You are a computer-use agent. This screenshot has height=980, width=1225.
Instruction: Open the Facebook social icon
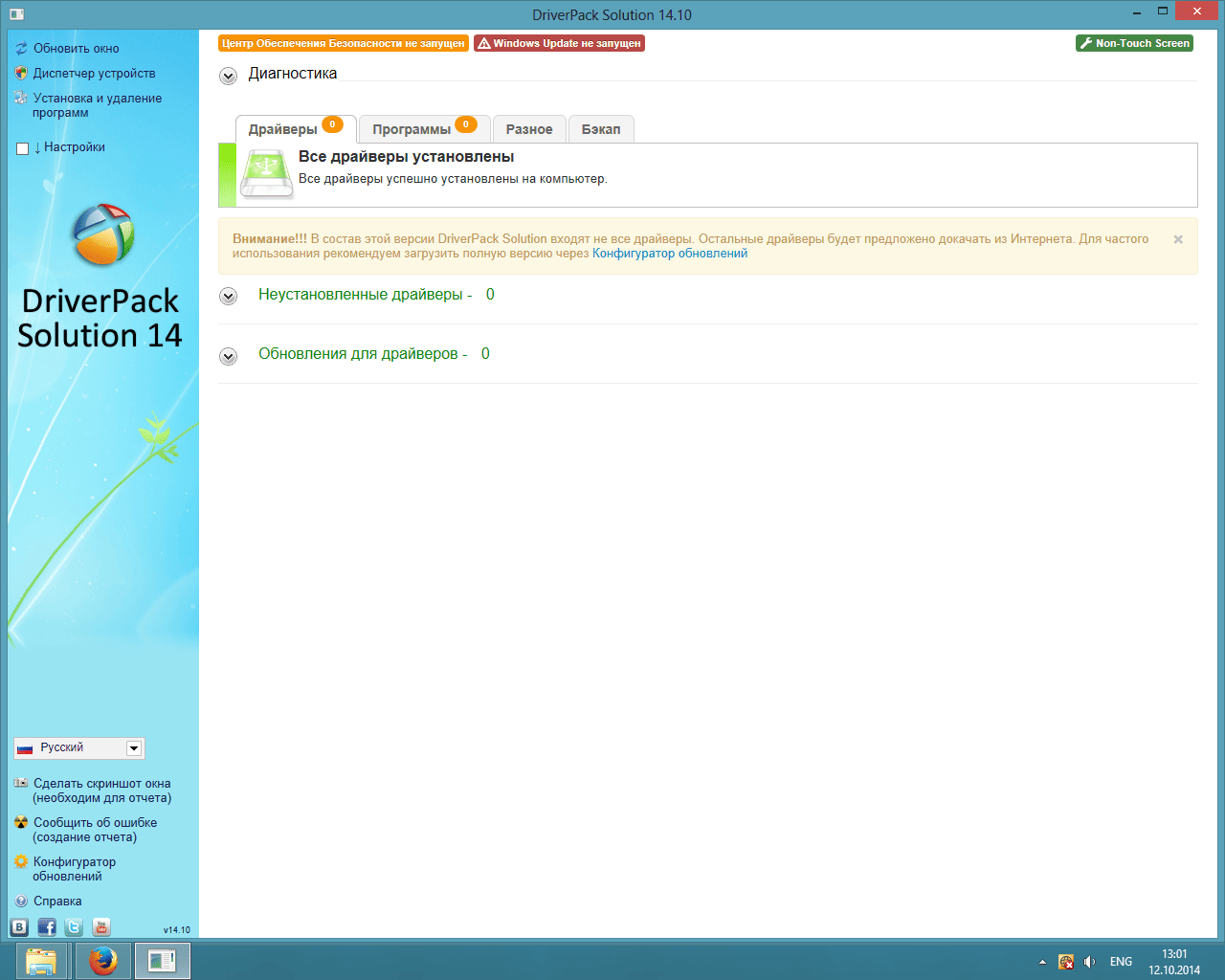tap(47, 926)
